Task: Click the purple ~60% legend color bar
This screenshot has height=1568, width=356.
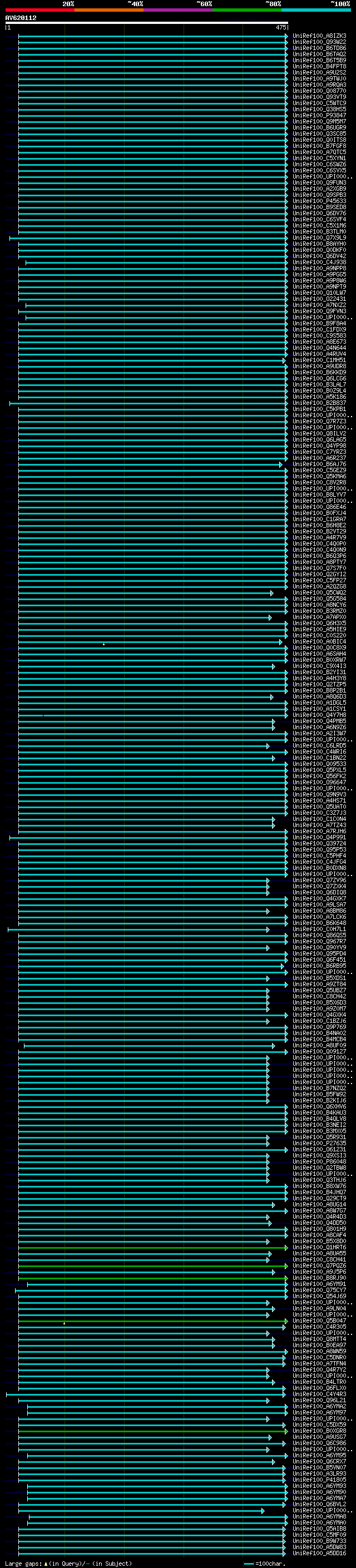Action: (x=179, y=10)
